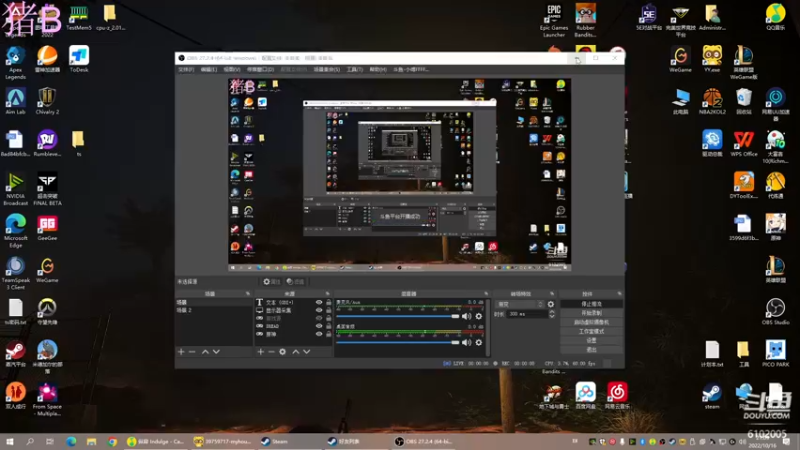This screenshot has width=800, height=450.
Task: Open scene transition properties gear
Action: point(551,304)
